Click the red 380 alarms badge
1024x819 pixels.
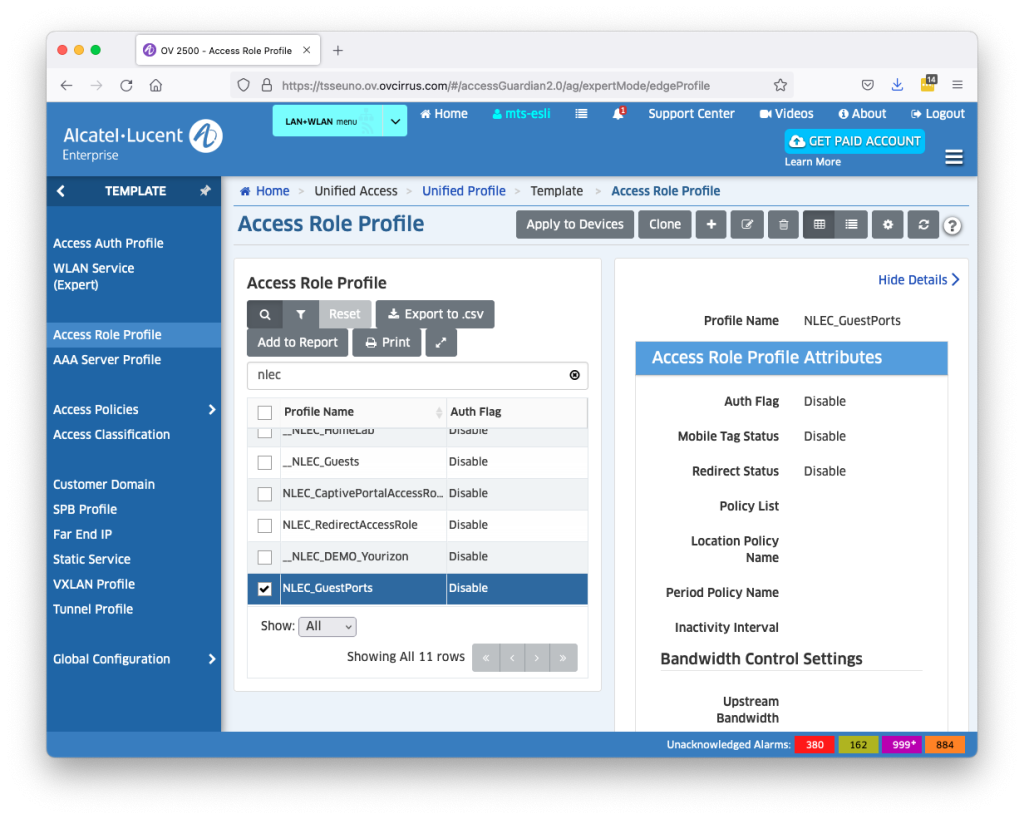[x=815, y=745]
